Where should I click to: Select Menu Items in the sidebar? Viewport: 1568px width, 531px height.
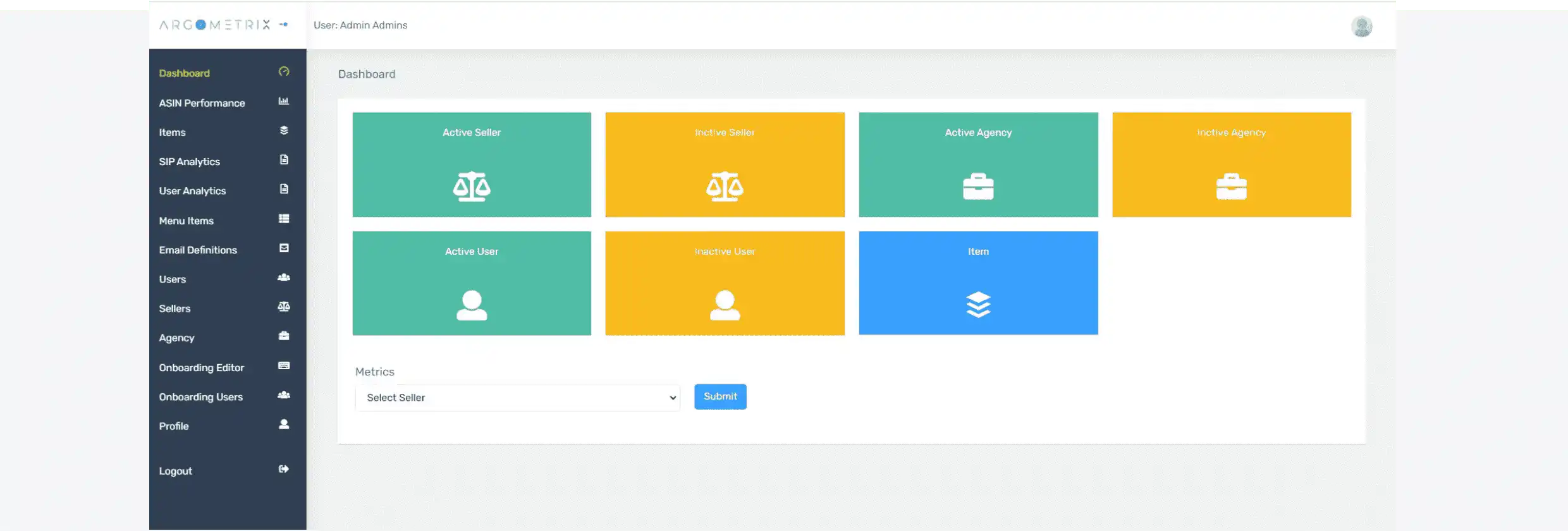point(187,221)
